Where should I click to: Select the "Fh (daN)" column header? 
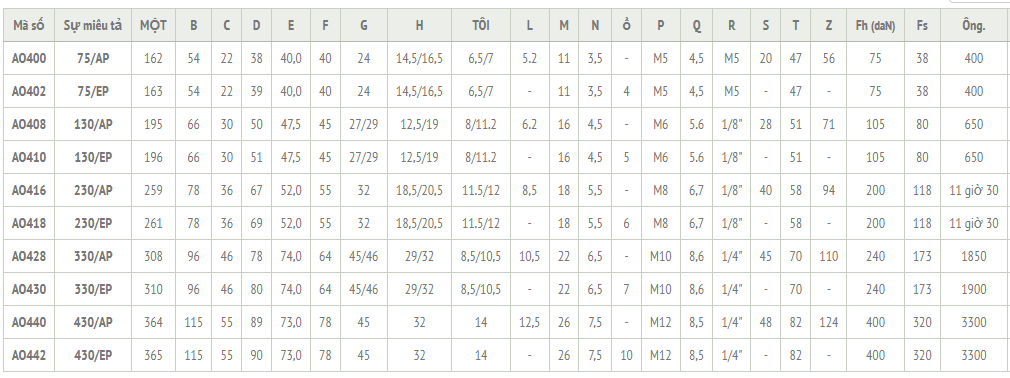point(875,26)
